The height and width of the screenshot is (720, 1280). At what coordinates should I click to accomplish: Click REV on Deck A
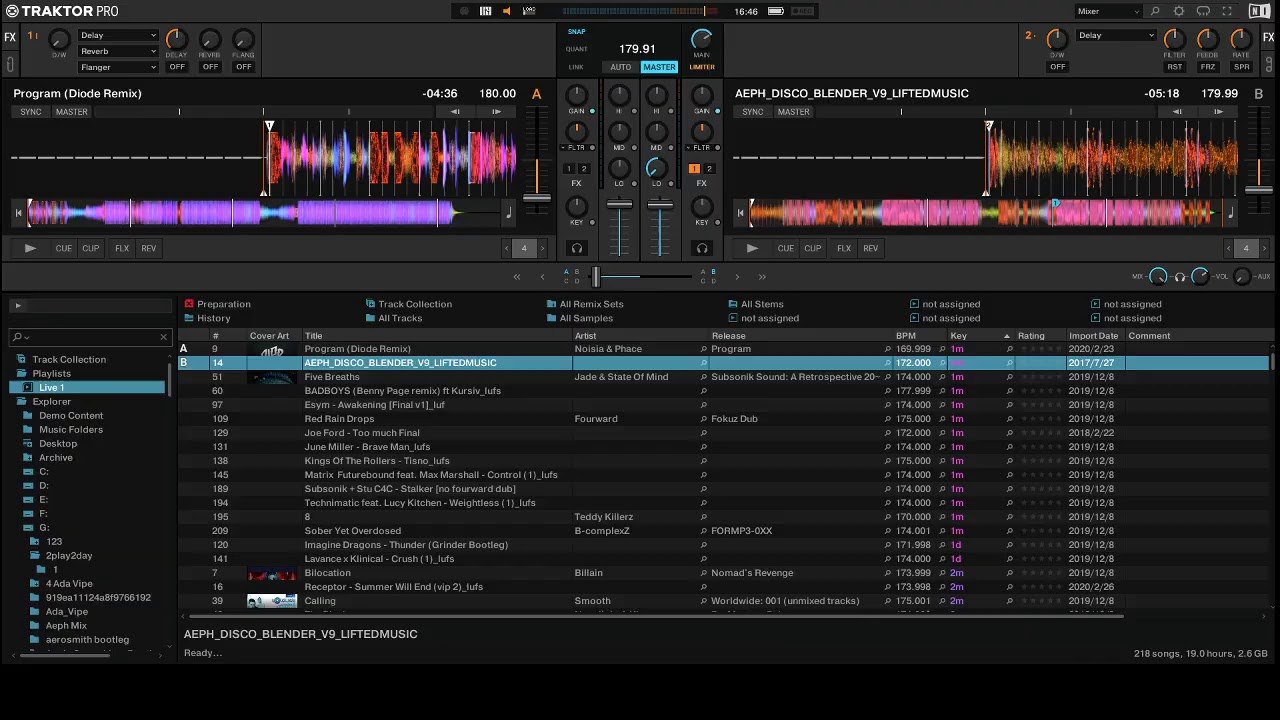(x=148, y=248)
